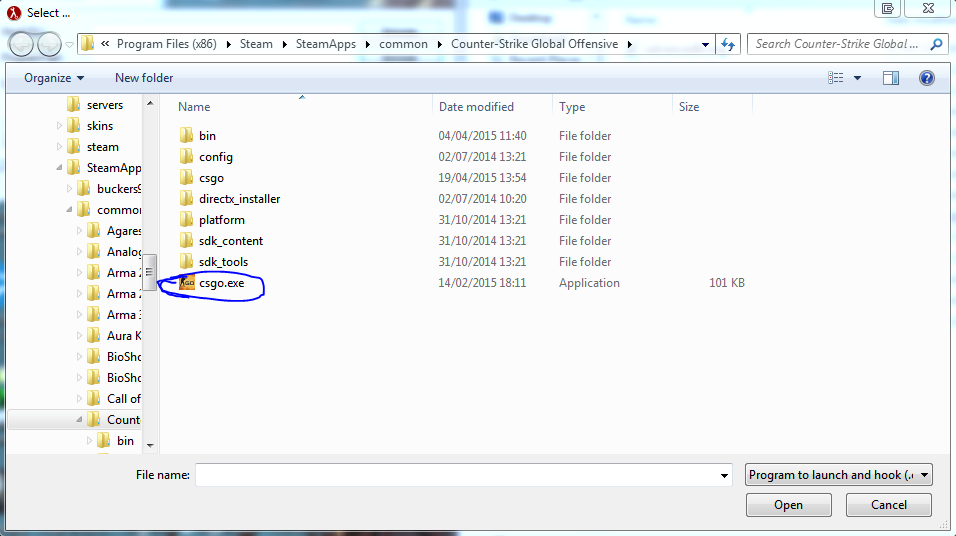Click the Open button

click(788, 505)
